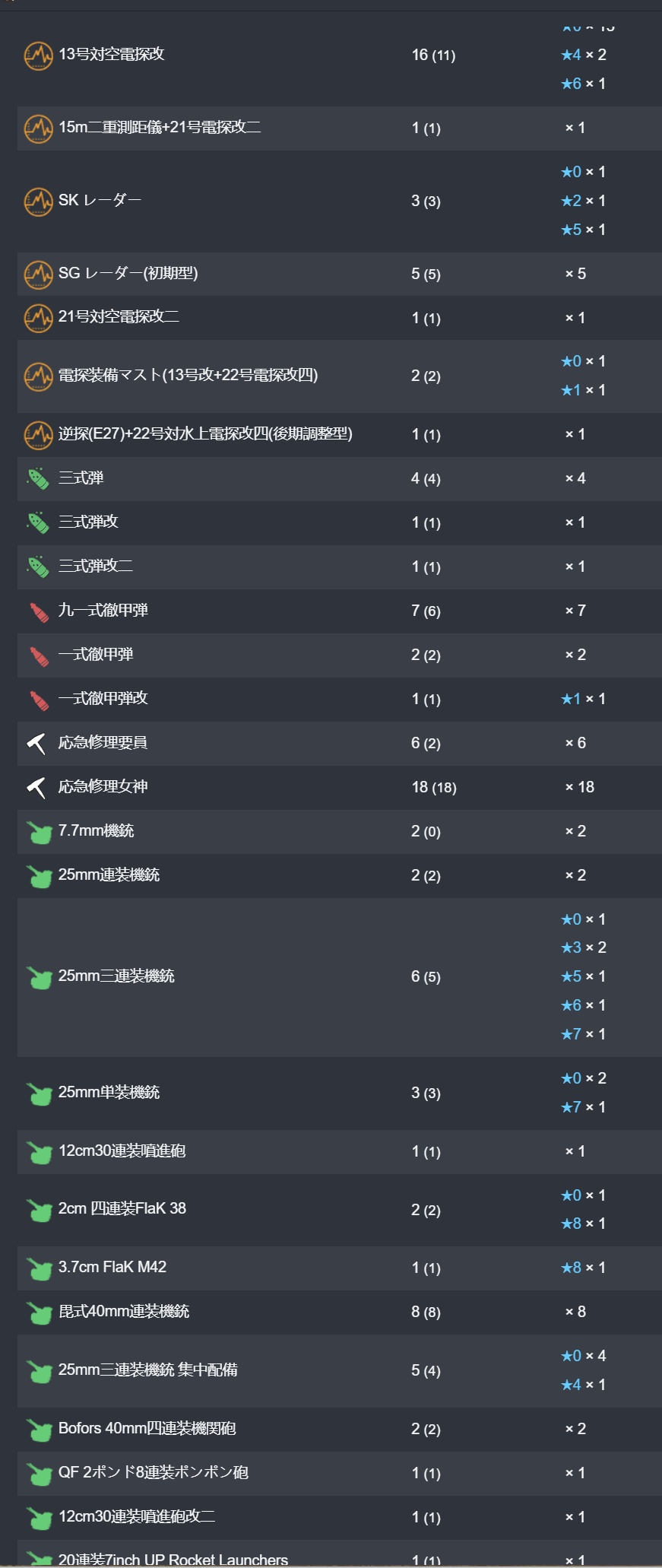This screenshot has width=662, height=1568.
Task: Select the 2cm 四連装FlaK 38 name
Action: click(122, 1209)
